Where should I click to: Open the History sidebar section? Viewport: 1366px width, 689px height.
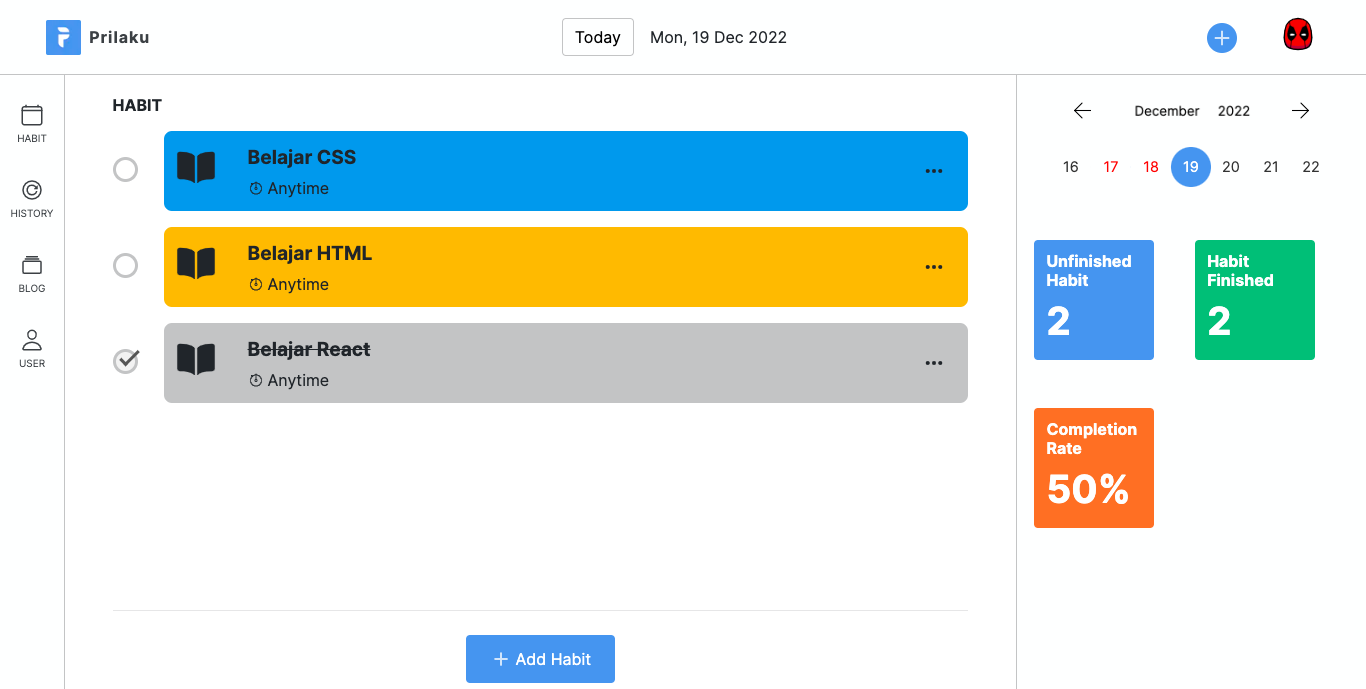pos(32,199)
